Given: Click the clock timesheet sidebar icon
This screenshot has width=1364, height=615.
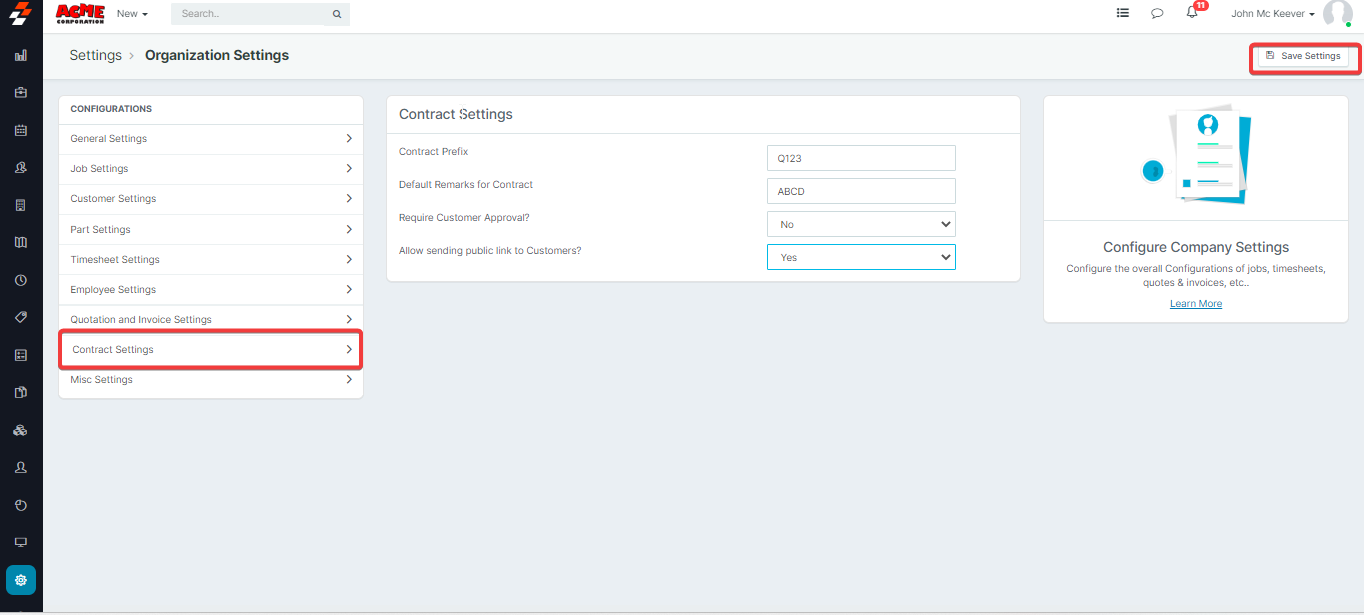Looking at the screenshot, I should (x=21, y=280).
